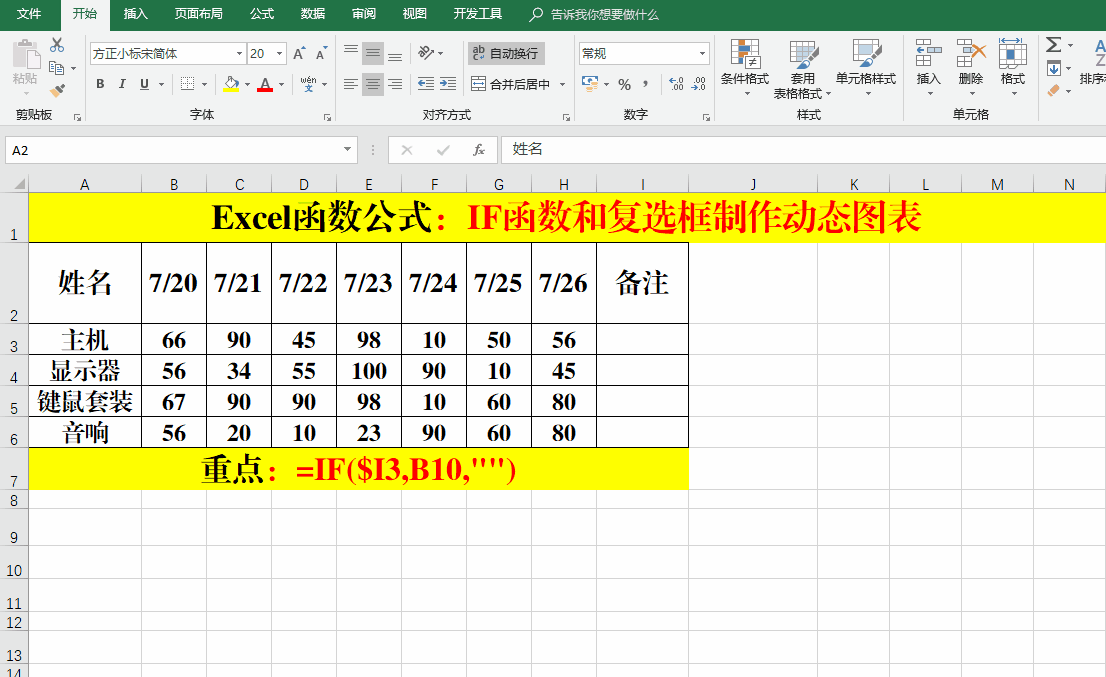This screenshot has width=1106, height=677.
Task: Apply percent style to selected cells
Action: [x=624, y=85]
